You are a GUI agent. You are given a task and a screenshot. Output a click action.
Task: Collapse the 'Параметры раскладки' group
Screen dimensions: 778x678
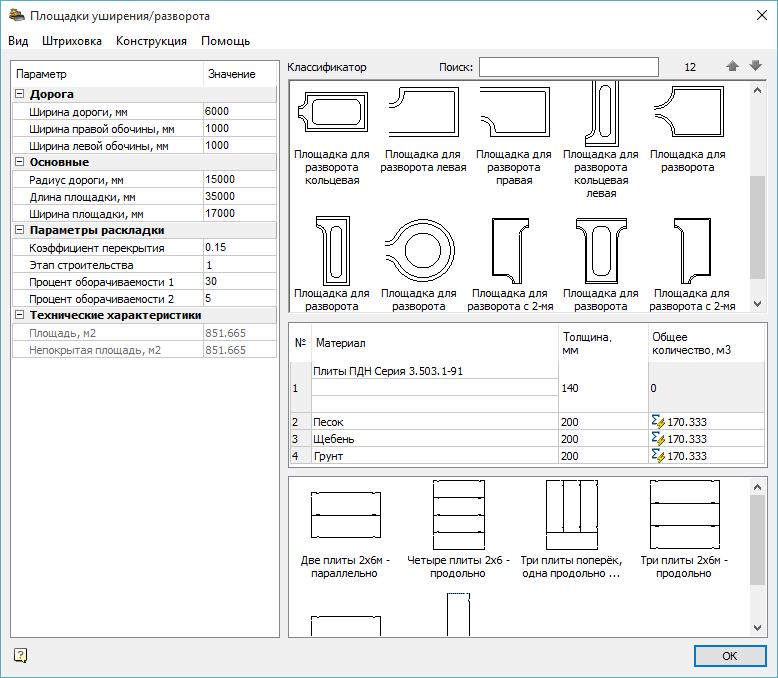click(20, 230)
